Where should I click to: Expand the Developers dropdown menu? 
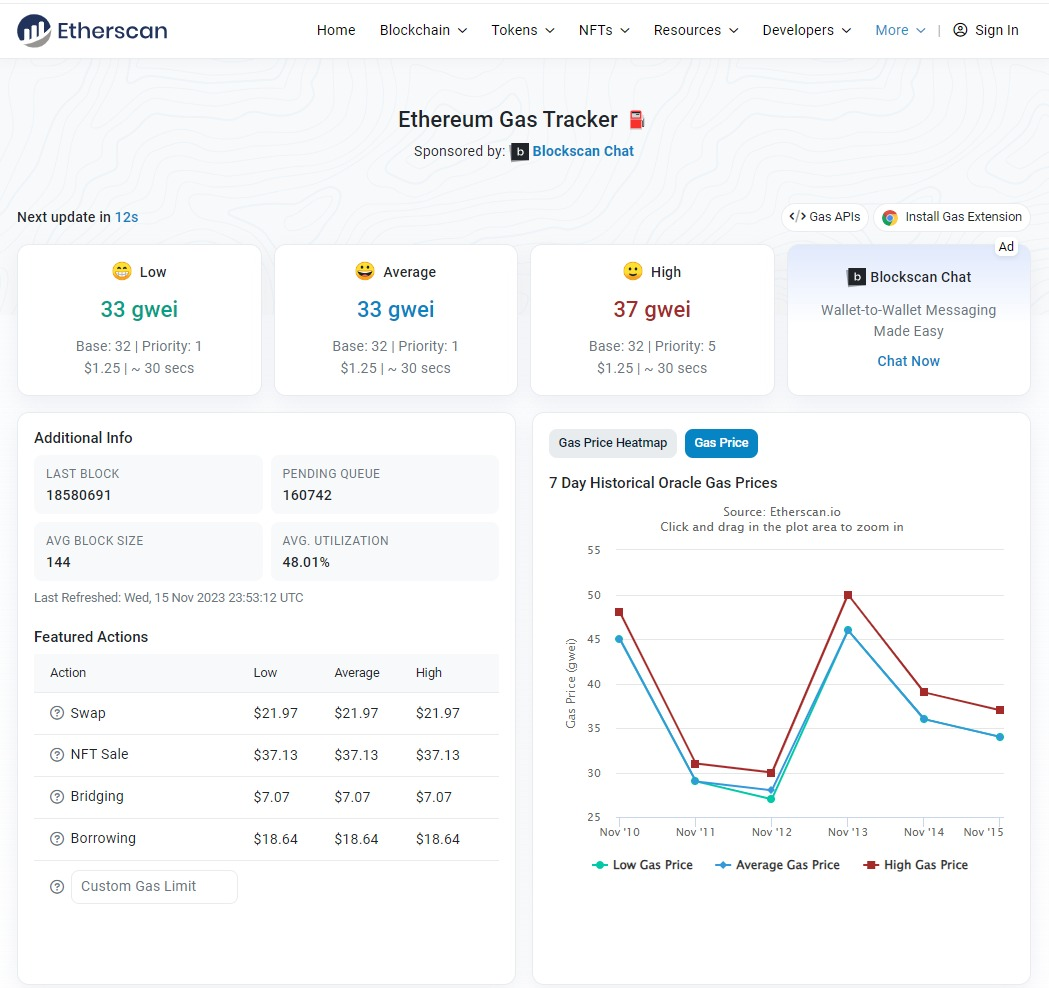(x=806, y=30)
